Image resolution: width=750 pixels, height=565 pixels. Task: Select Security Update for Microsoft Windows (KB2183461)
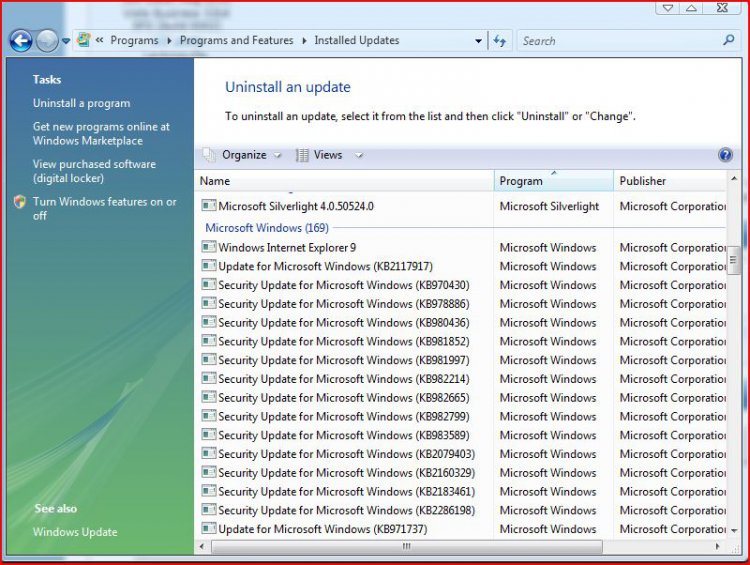pyautogui.click(x=346, y=491)
